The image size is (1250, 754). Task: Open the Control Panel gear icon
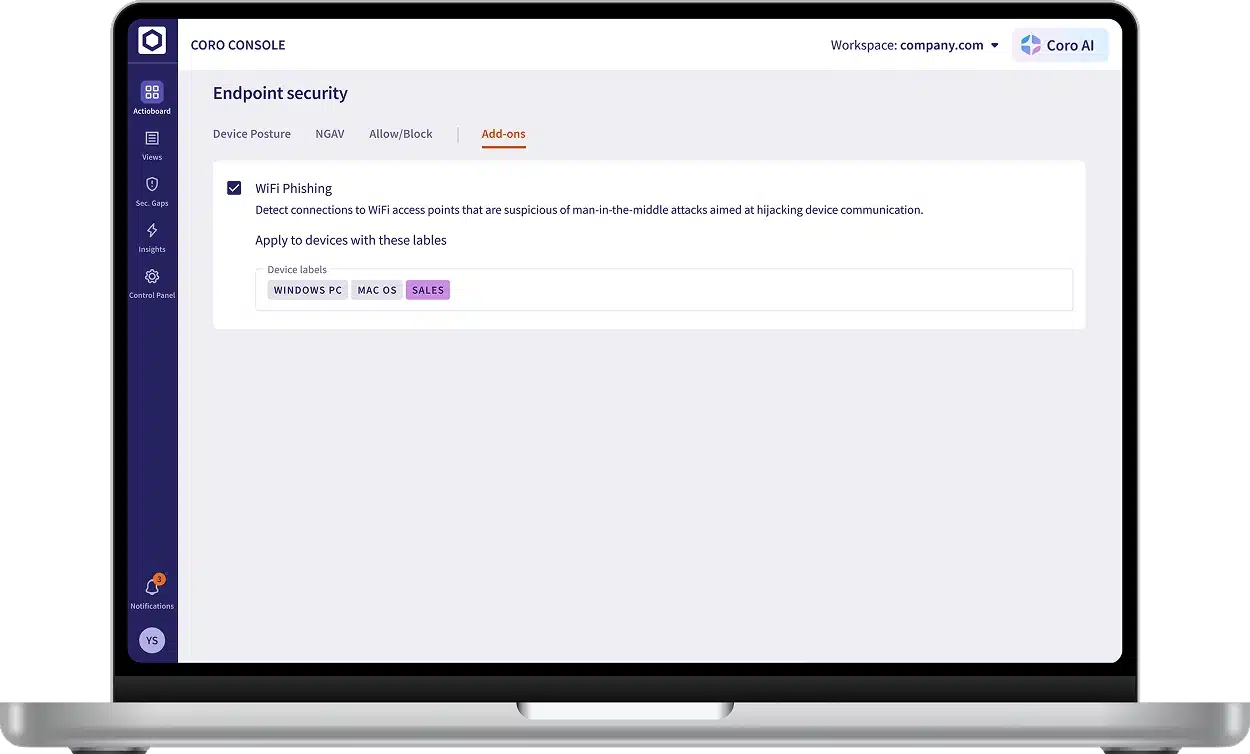[152, 277]
